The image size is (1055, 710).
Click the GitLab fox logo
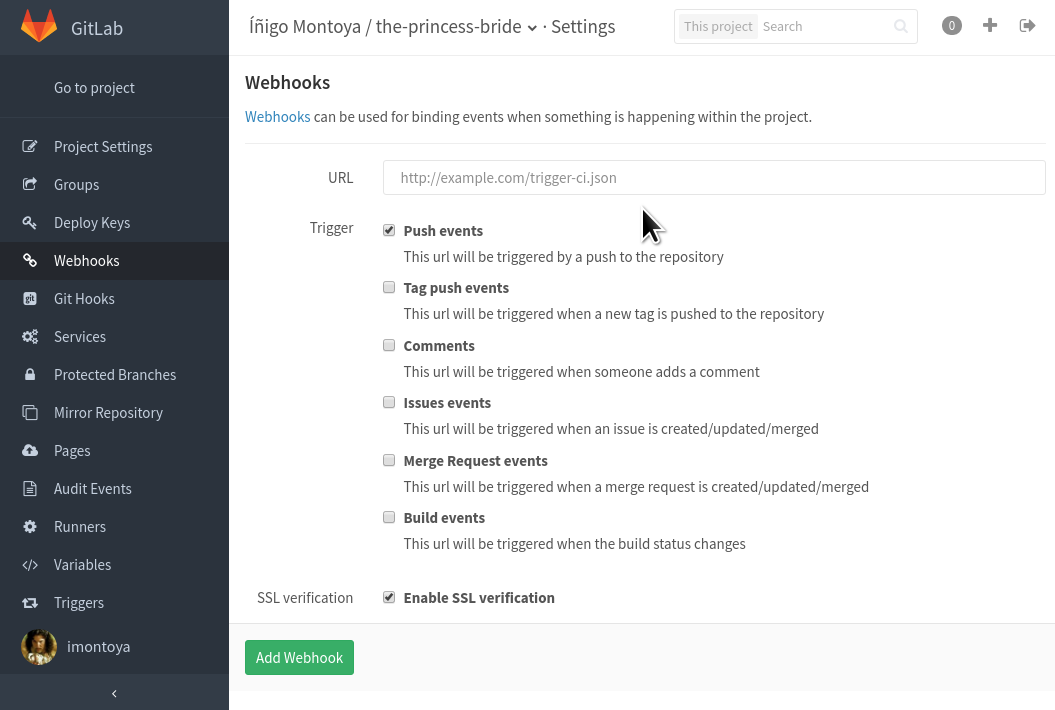[x=41, y=24]
